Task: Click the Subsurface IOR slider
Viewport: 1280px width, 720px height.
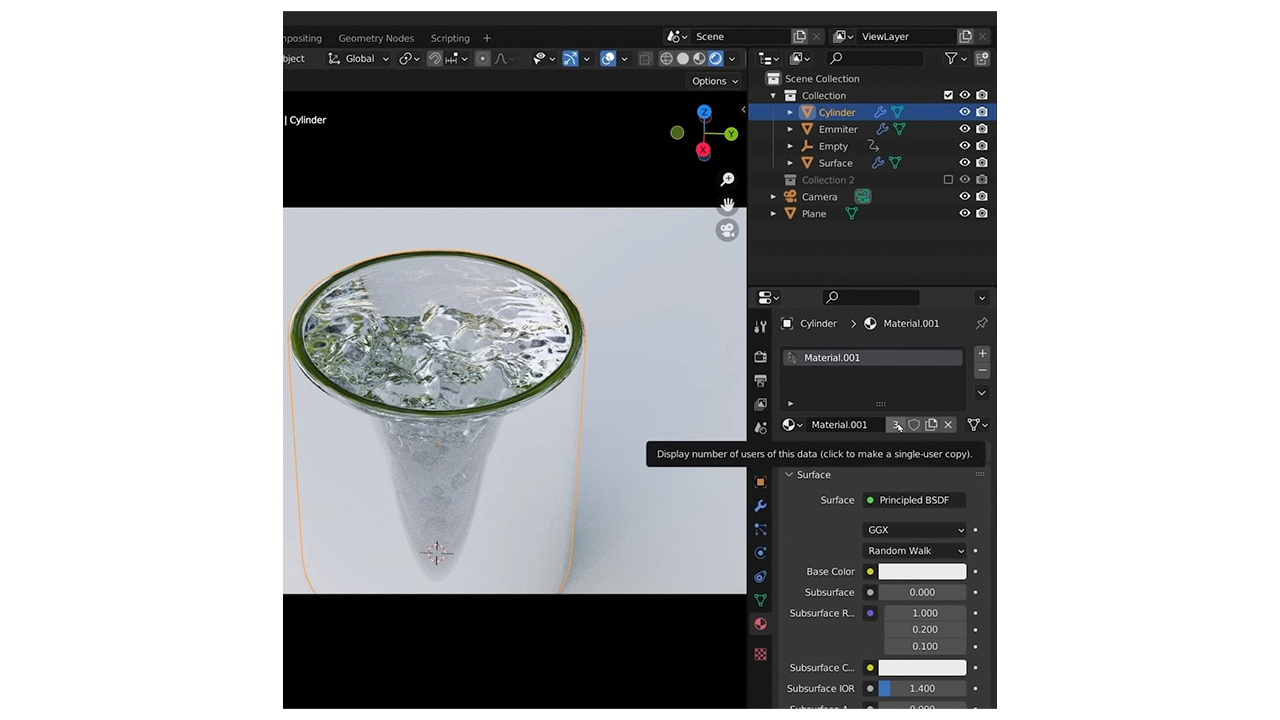Action: click(x=922, y=689)
